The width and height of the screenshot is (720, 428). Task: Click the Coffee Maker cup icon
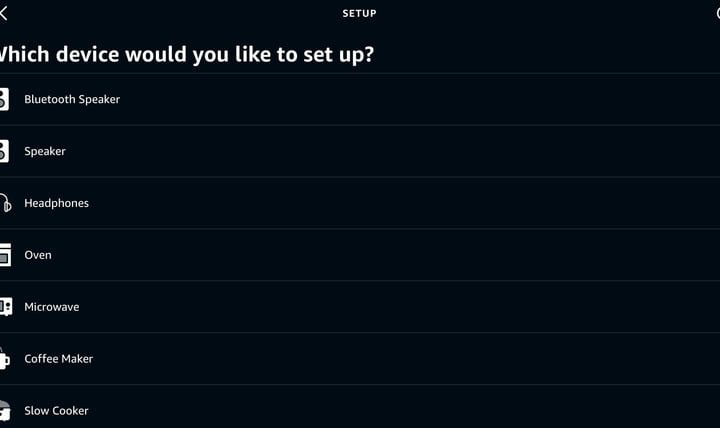tap(5, 358)
